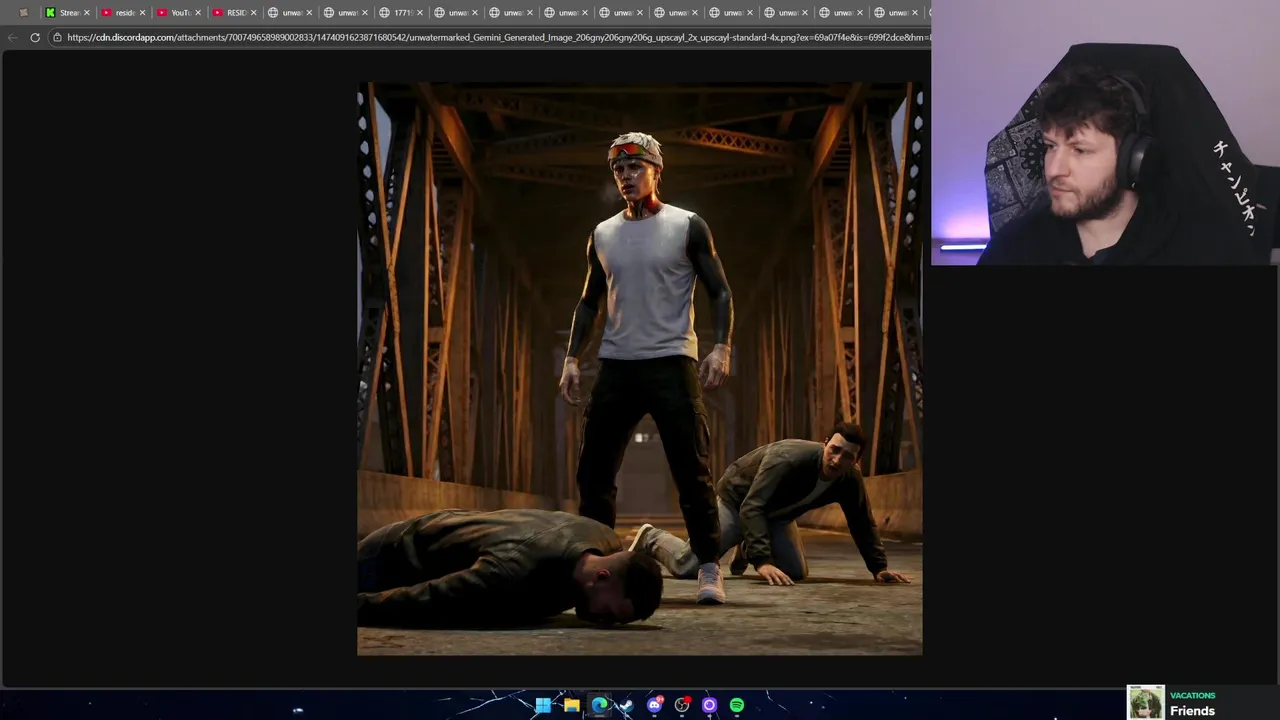This screenshot has width=1280, height=720.
Task: Open OBS Studio from the taskbar
Action: tap(682, 705)
